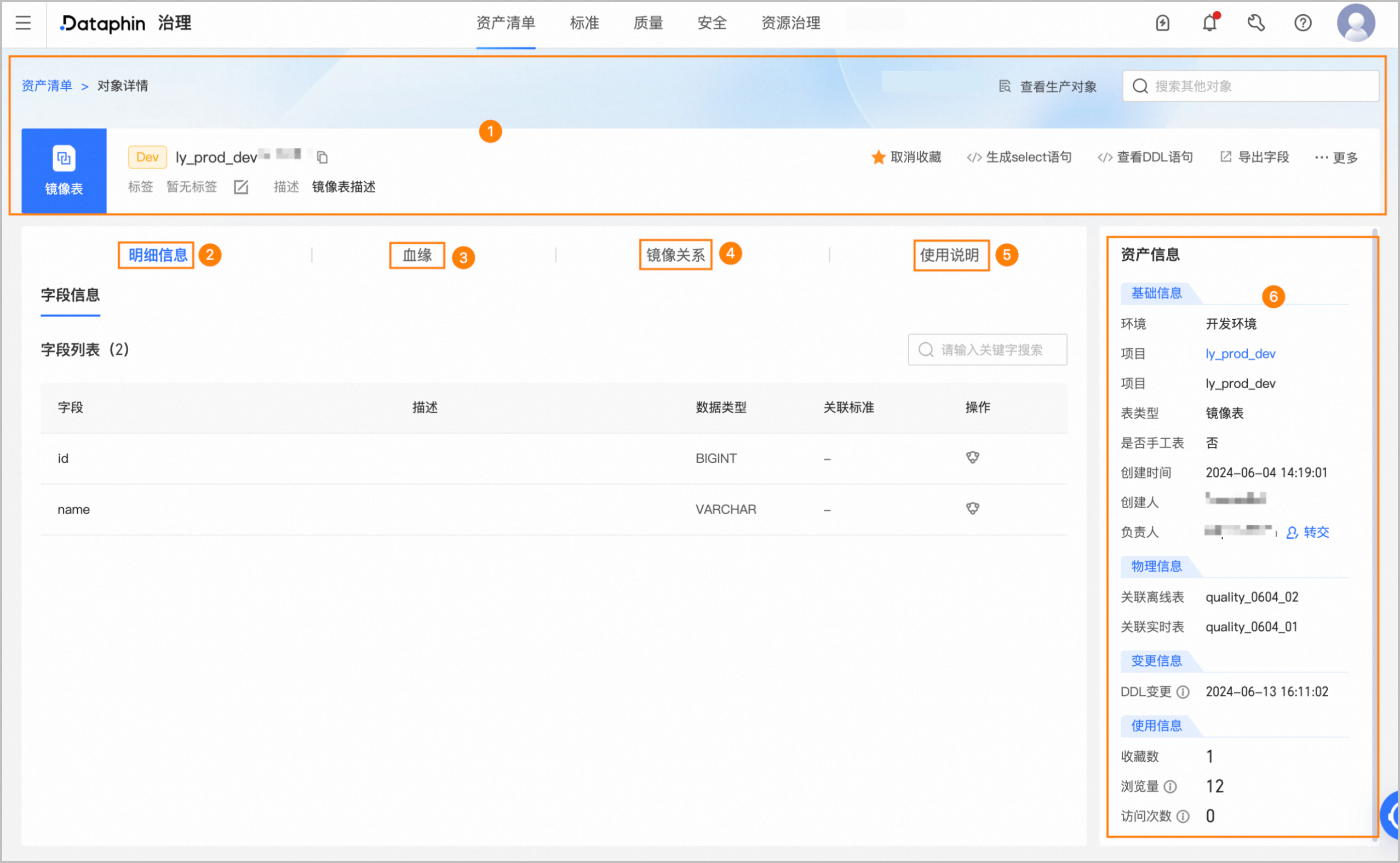Expand the 更多 actions menu
1400x863 pixels.
1336,158
